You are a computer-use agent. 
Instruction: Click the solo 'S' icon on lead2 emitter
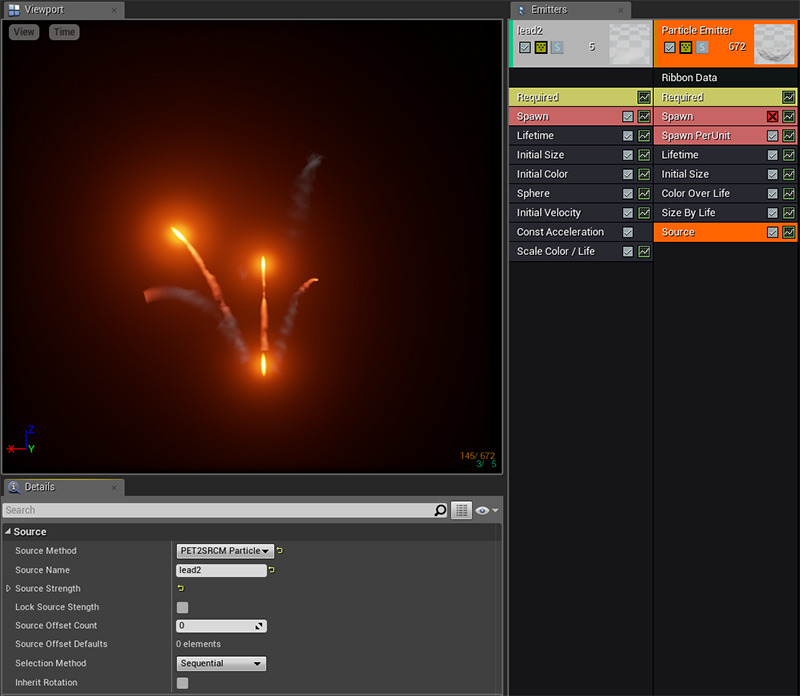coord(557,47)
